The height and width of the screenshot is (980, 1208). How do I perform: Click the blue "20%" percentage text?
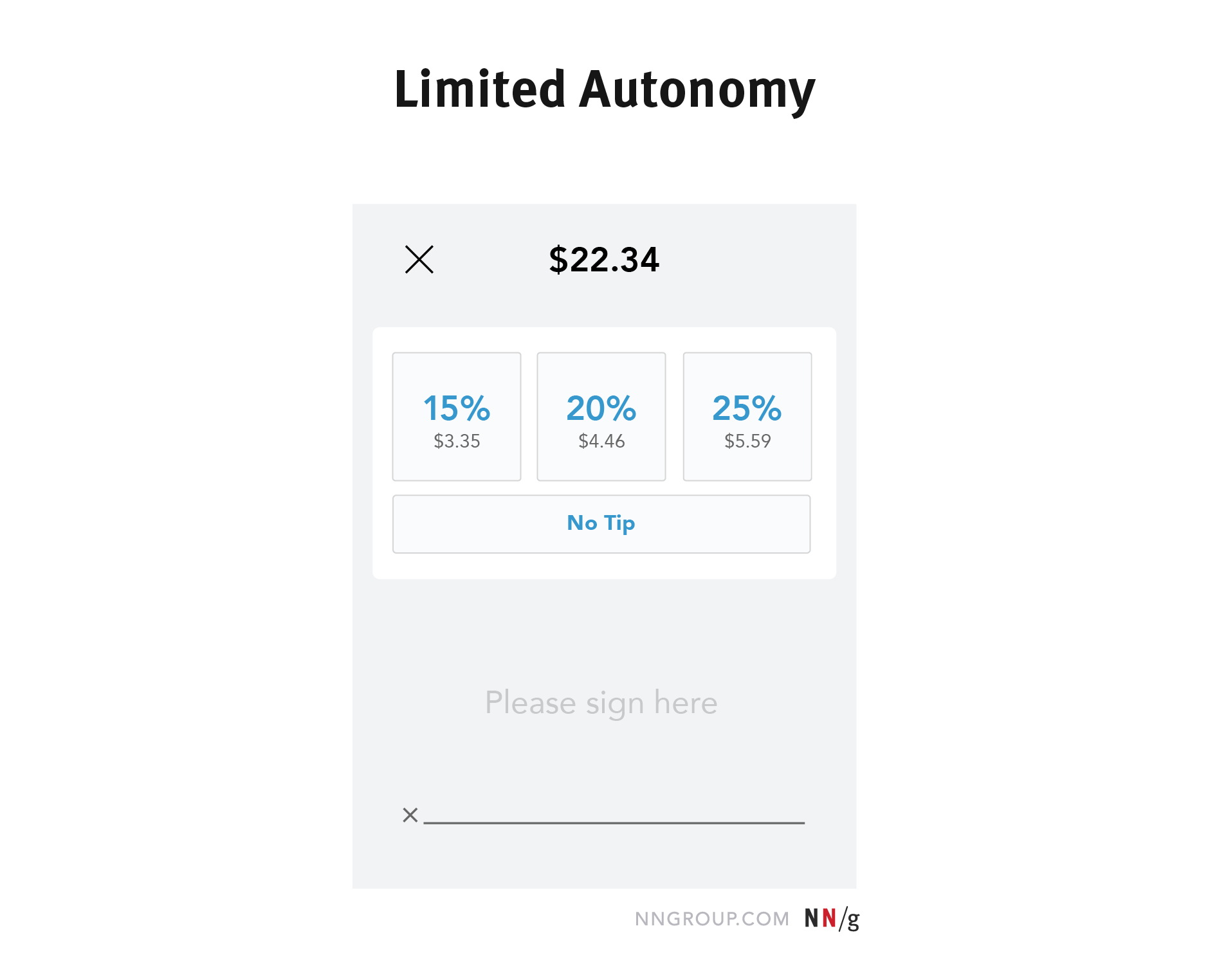coord(601,408)
